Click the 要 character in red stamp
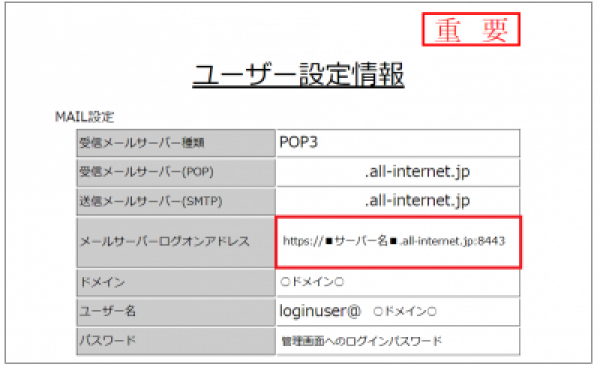The width and height of the screenshot is (600, 367). tap(495, 30)
